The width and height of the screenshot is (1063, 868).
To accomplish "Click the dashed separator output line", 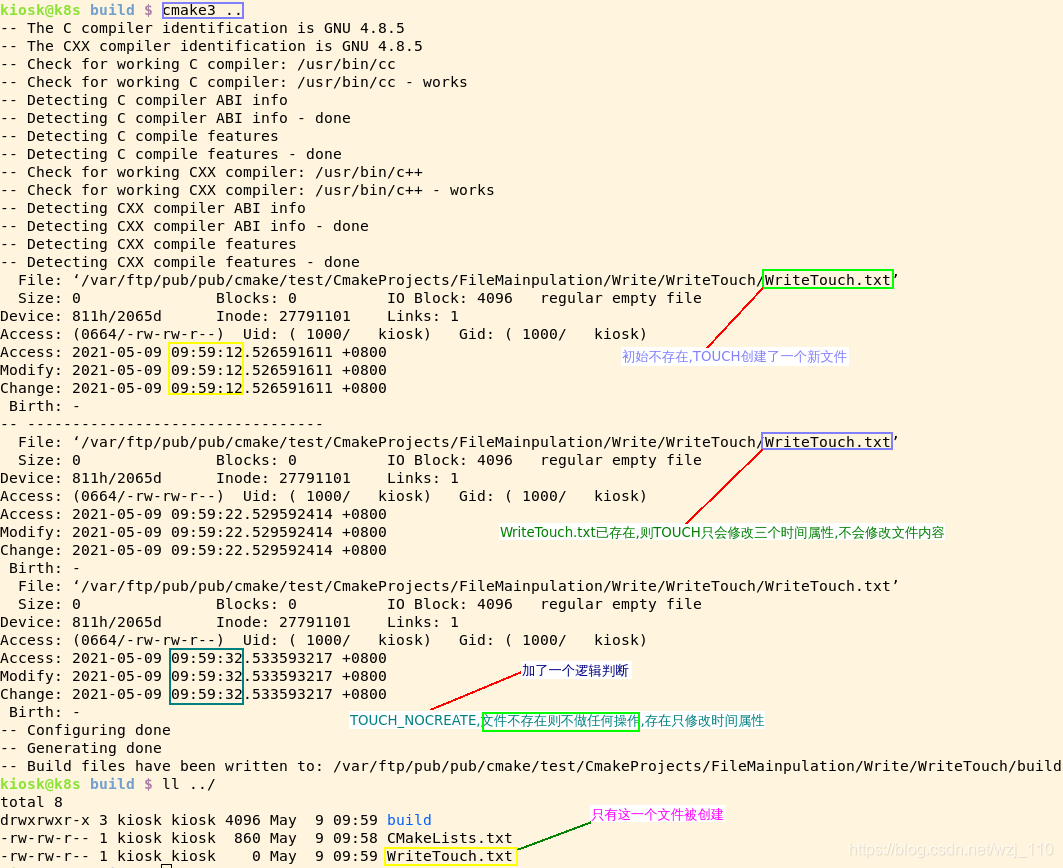I will (161, 424).
